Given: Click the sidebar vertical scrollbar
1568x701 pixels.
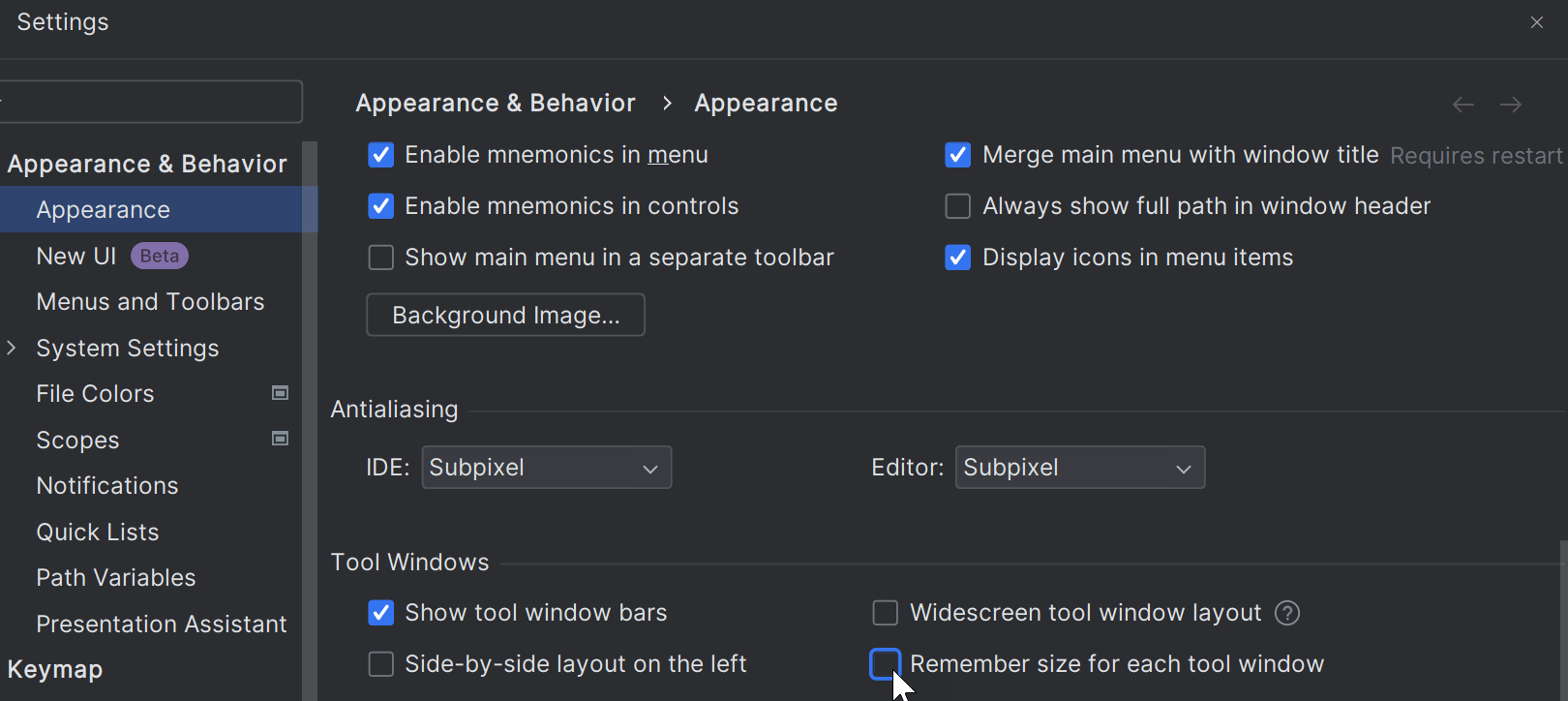Looking at the screenshot, I should coord(310,416).
